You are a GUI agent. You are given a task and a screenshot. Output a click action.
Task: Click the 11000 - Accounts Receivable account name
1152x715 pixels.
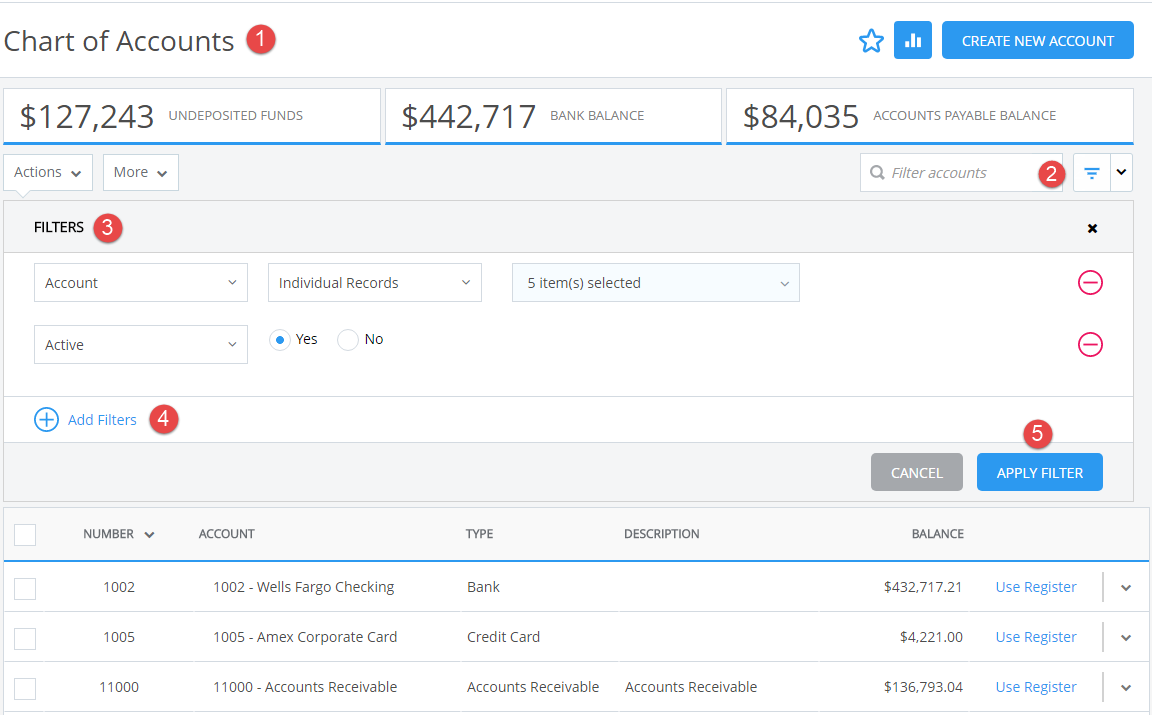pyautogui.click(x=305, y=687)
